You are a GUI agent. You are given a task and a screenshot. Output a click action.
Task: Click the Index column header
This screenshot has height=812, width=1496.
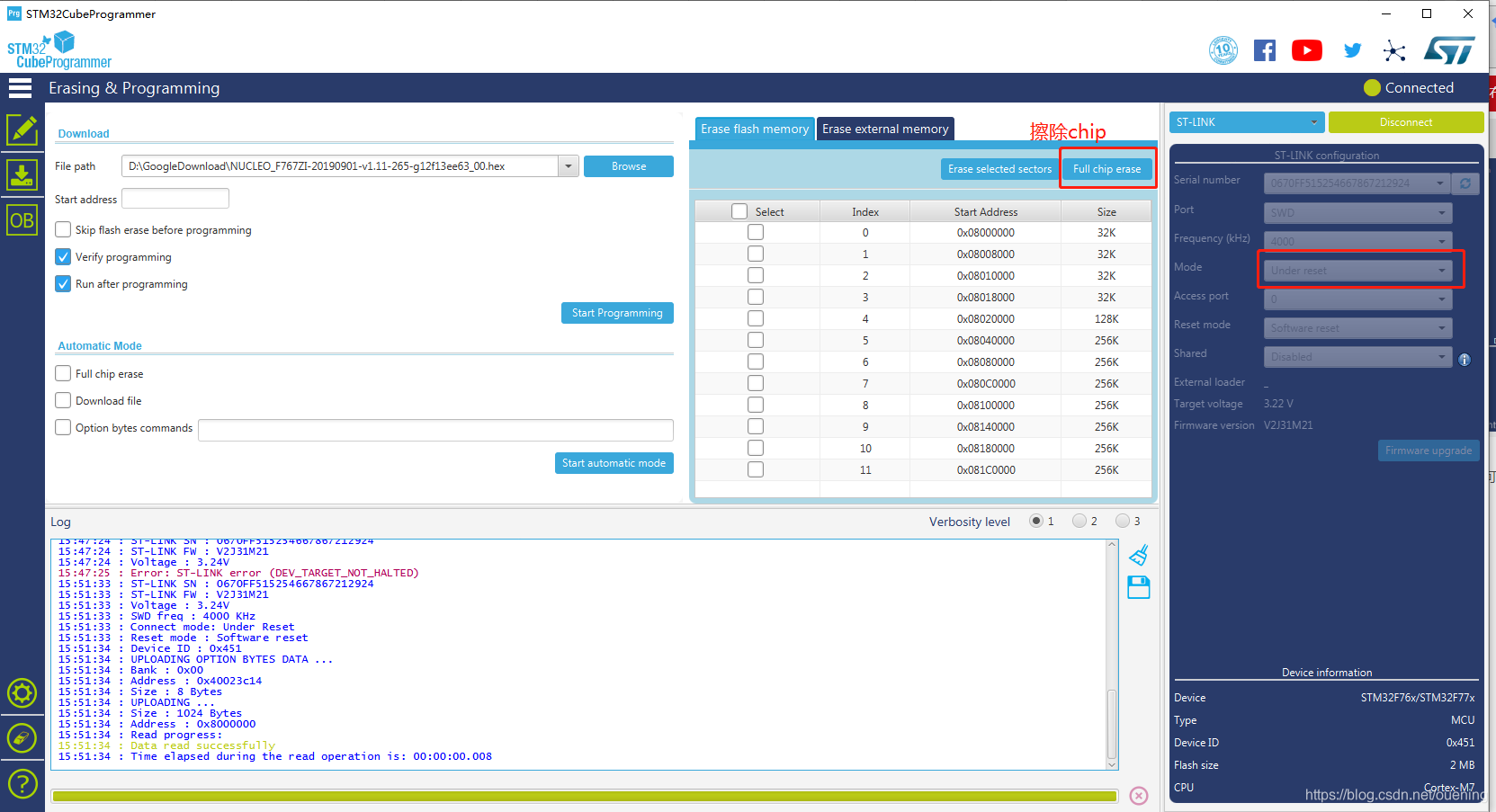pyautogui.click(x=865, y=212)
